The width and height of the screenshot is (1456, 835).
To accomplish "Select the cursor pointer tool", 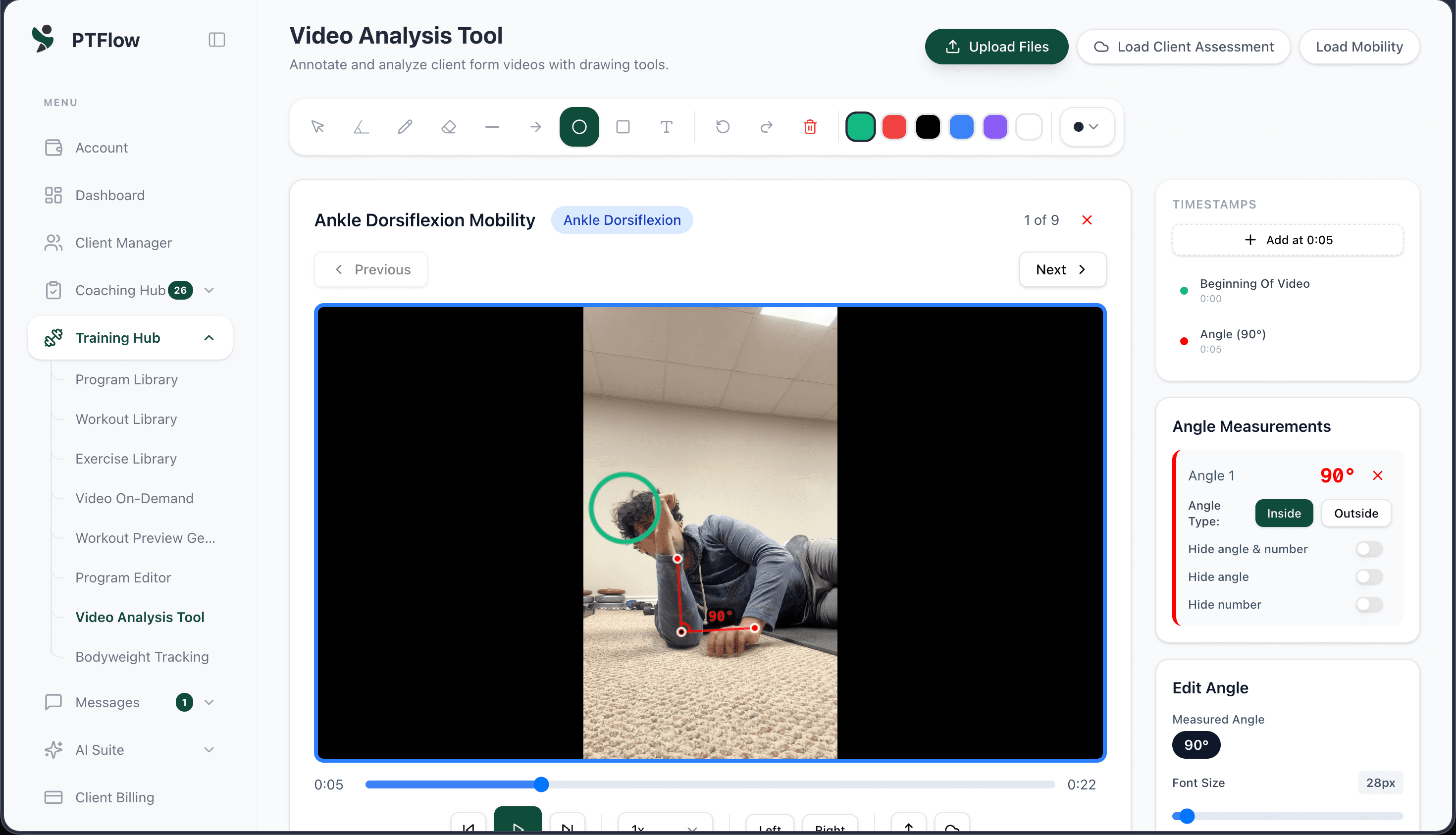I will click(x=317, y=127).
